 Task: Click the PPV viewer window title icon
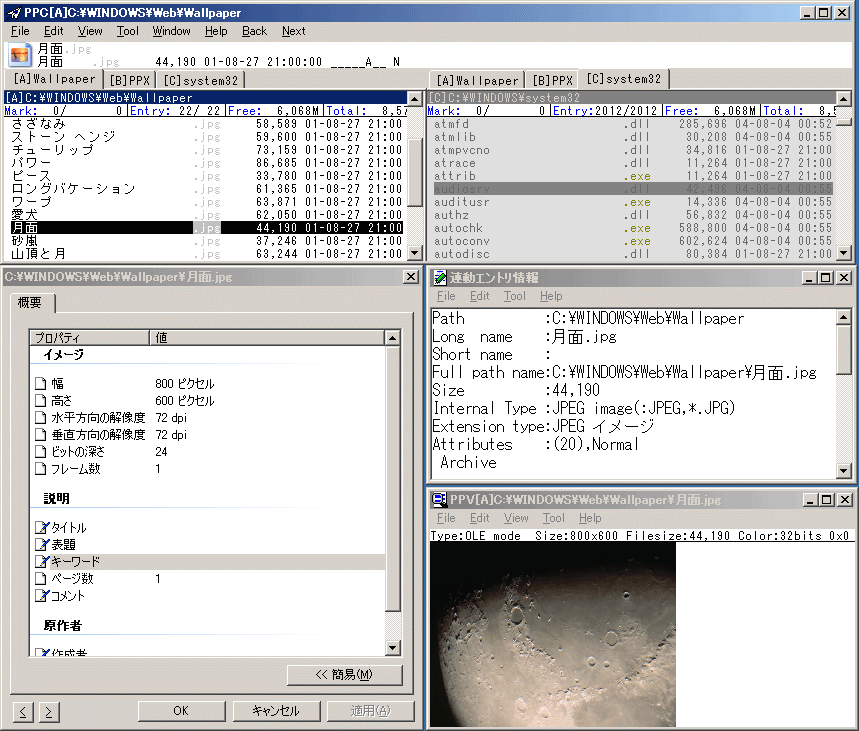[439, 499]
